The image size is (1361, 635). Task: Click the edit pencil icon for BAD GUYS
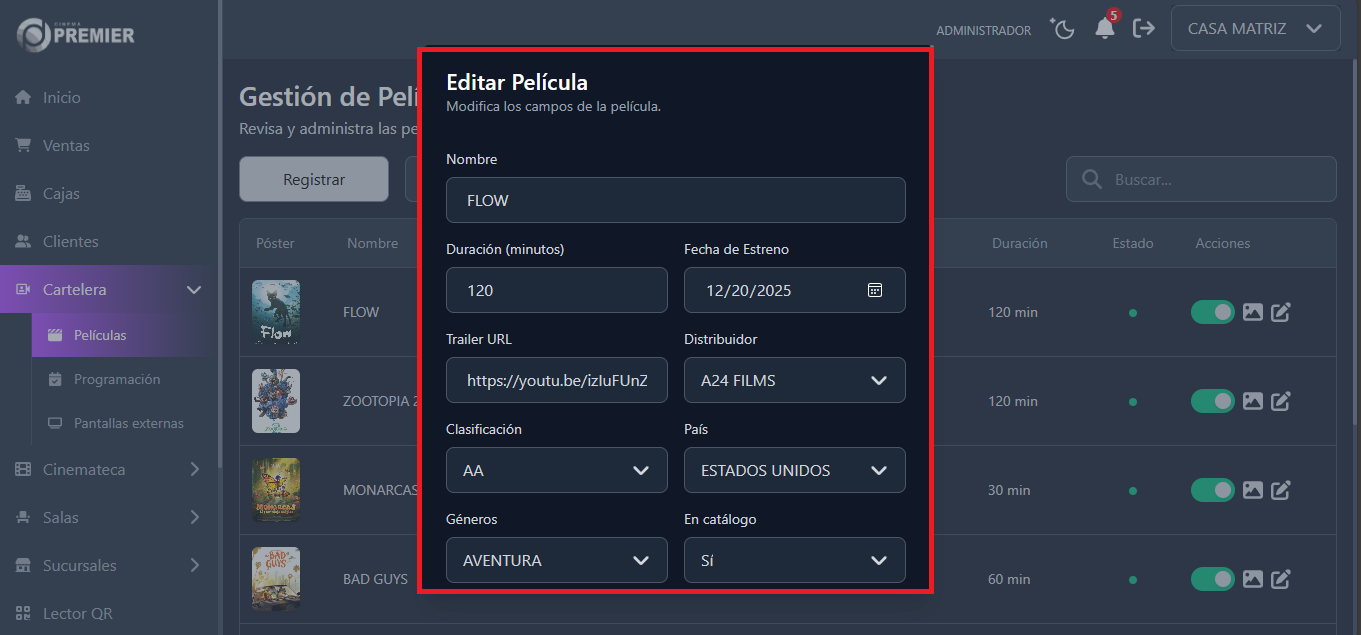point(1281,578)
